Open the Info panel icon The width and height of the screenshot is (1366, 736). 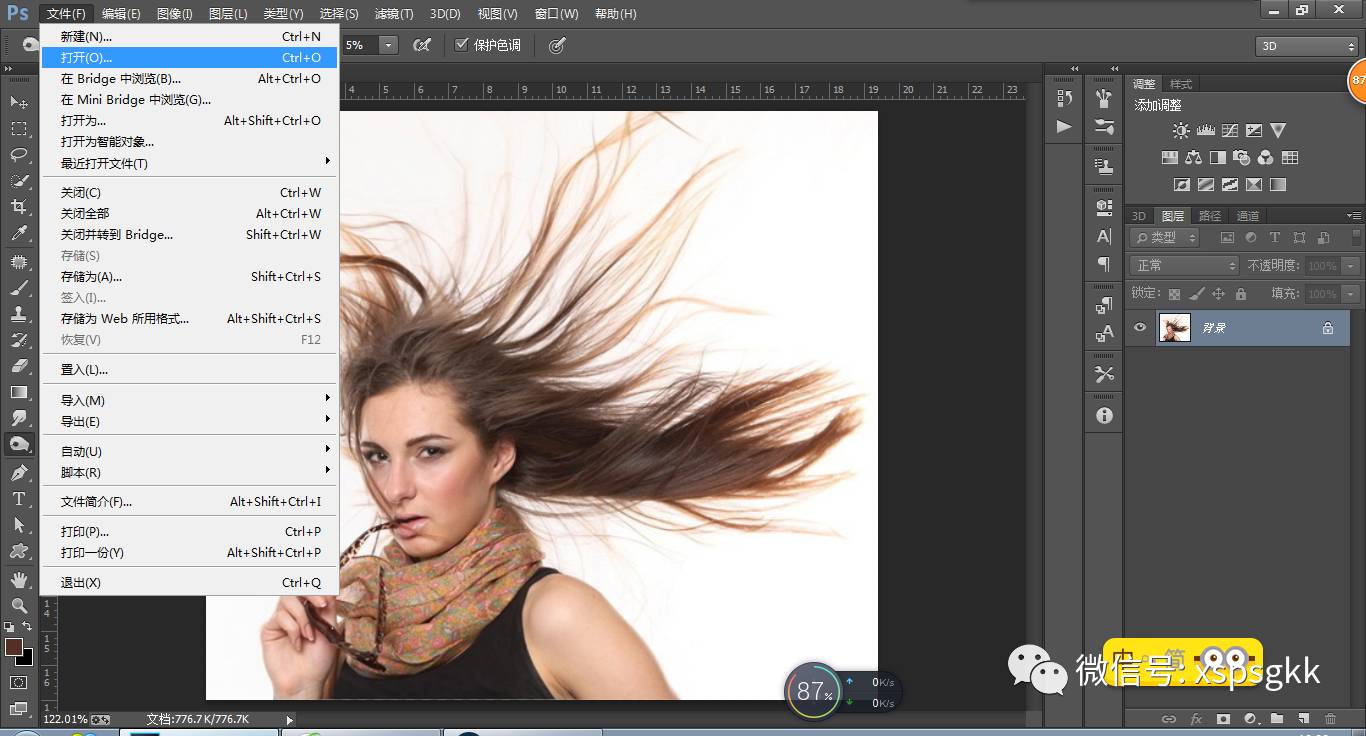(x=1104, y=415)
